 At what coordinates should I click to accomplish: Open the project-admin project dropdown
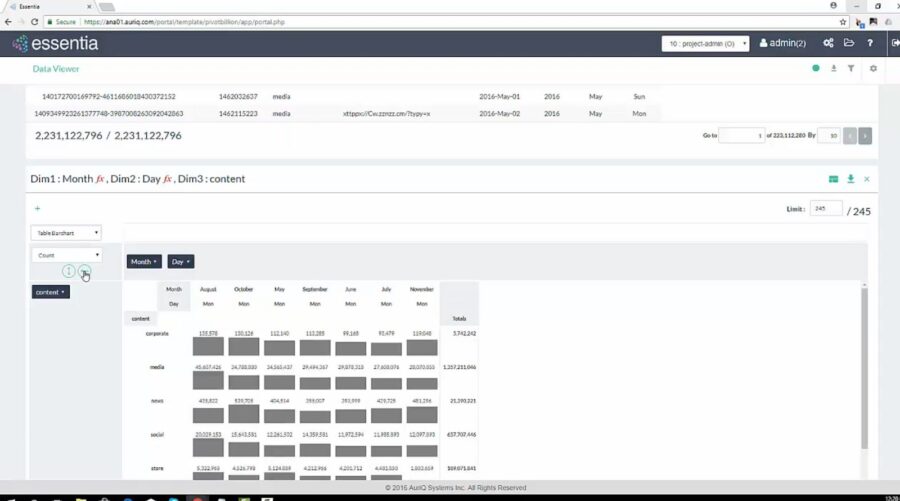705,44
